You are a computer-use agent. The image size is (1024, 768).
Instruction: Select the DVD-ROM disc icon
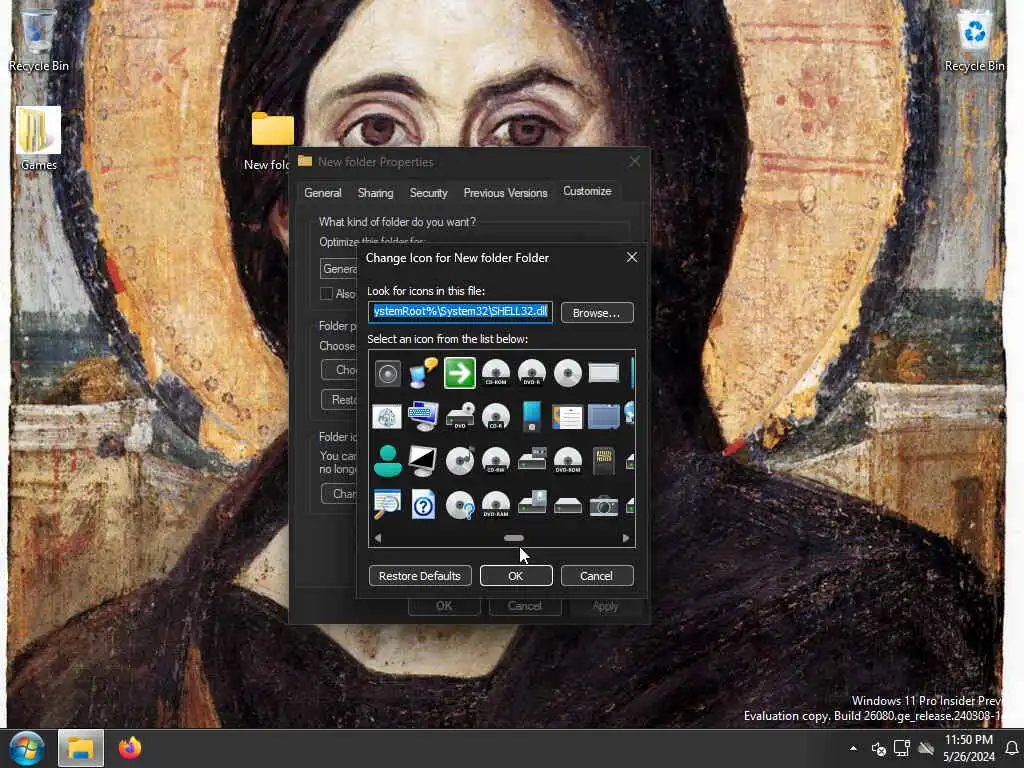coord(568,460)
